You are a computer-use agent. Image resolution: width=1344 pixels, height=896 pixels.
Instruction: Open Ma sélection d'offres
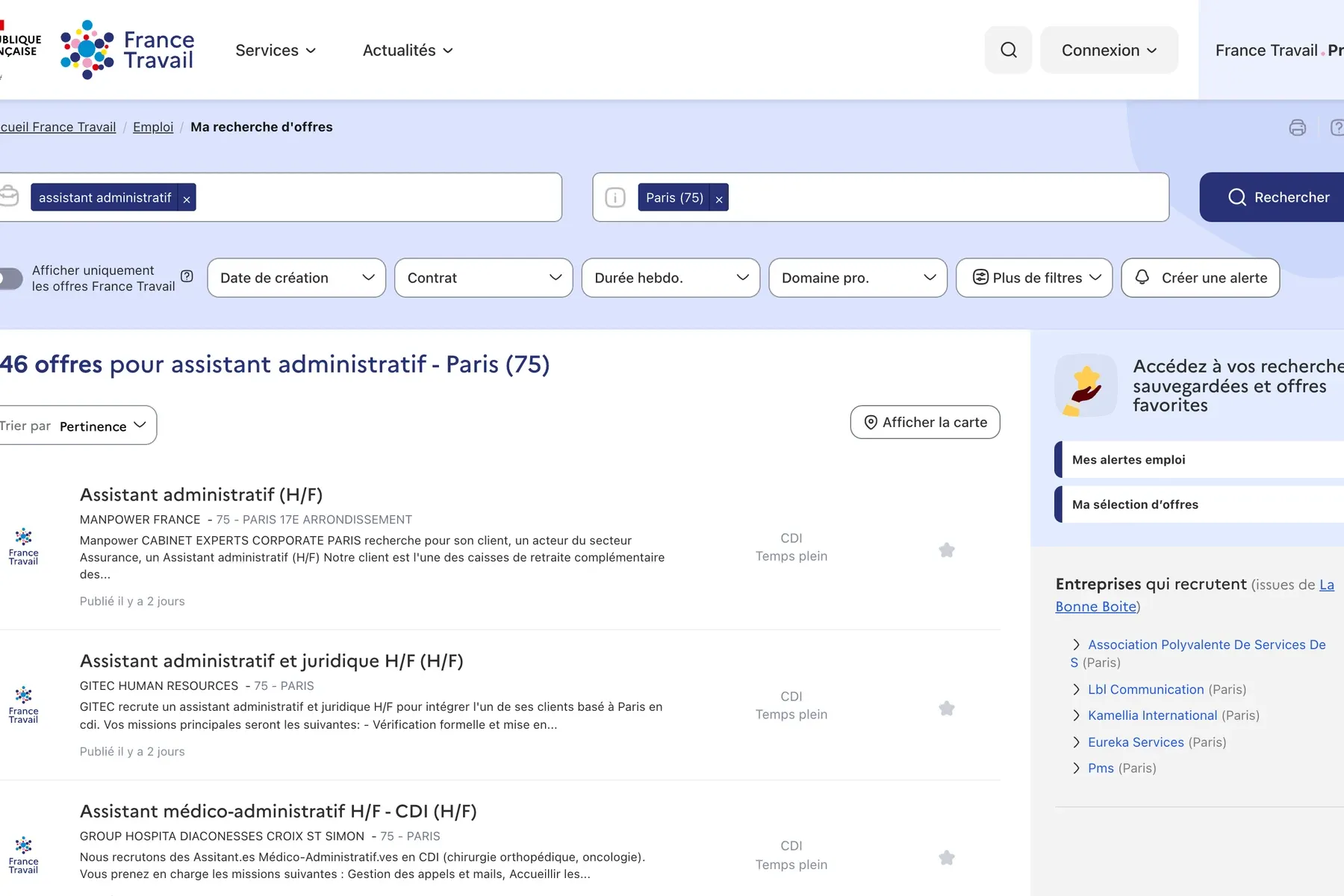[1199, 505]
